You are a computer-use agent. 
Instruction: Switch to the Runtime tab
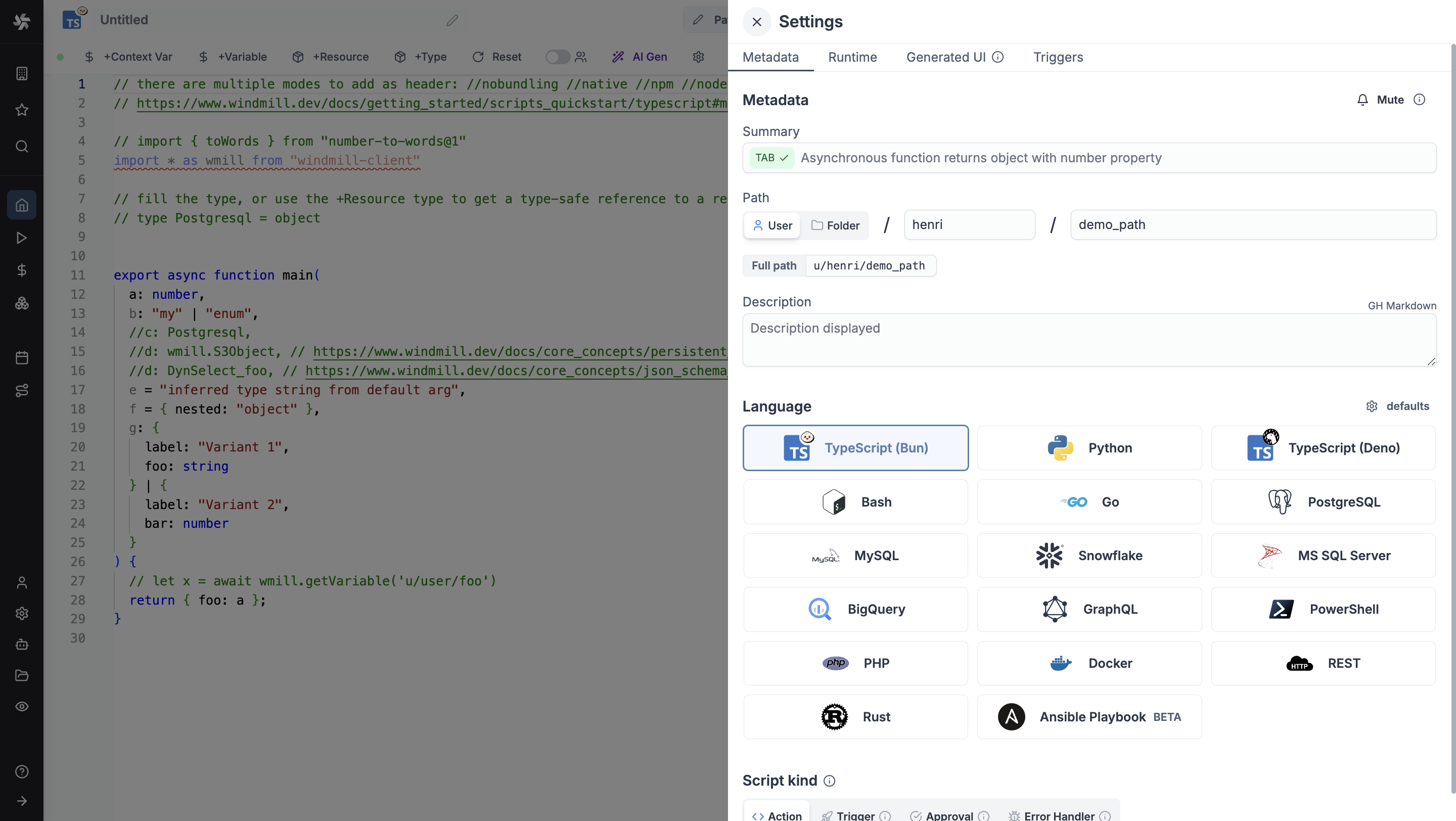(853, 57)
